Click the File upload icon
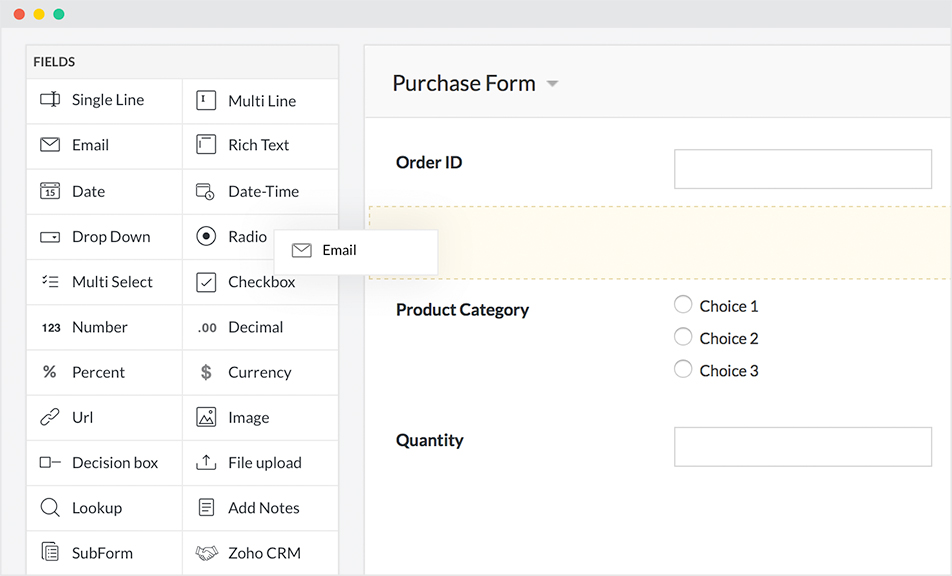The image size is (952, 576). [206, 462]
